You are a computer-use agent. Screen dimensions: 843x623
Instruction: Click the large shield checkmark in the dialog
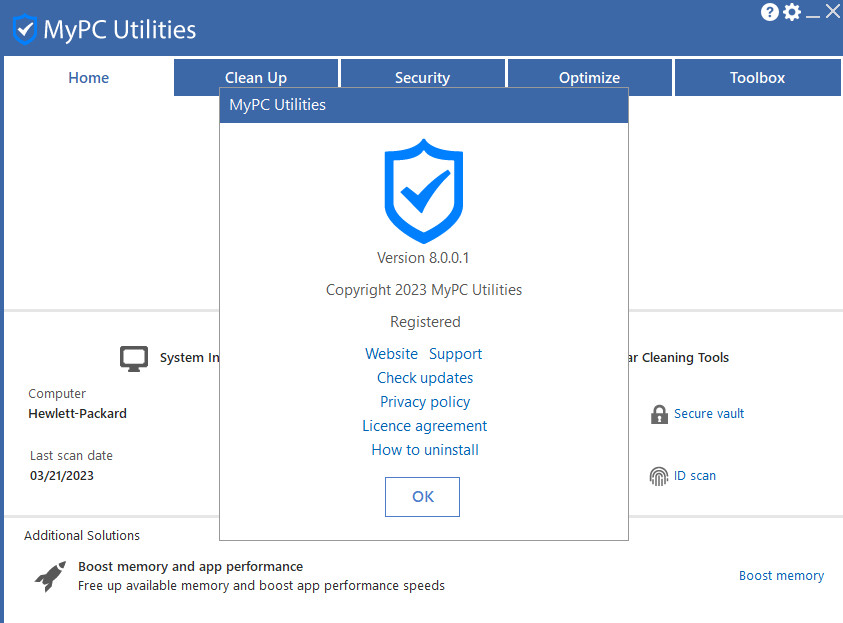pyautogui.click(x=424, y=191)
